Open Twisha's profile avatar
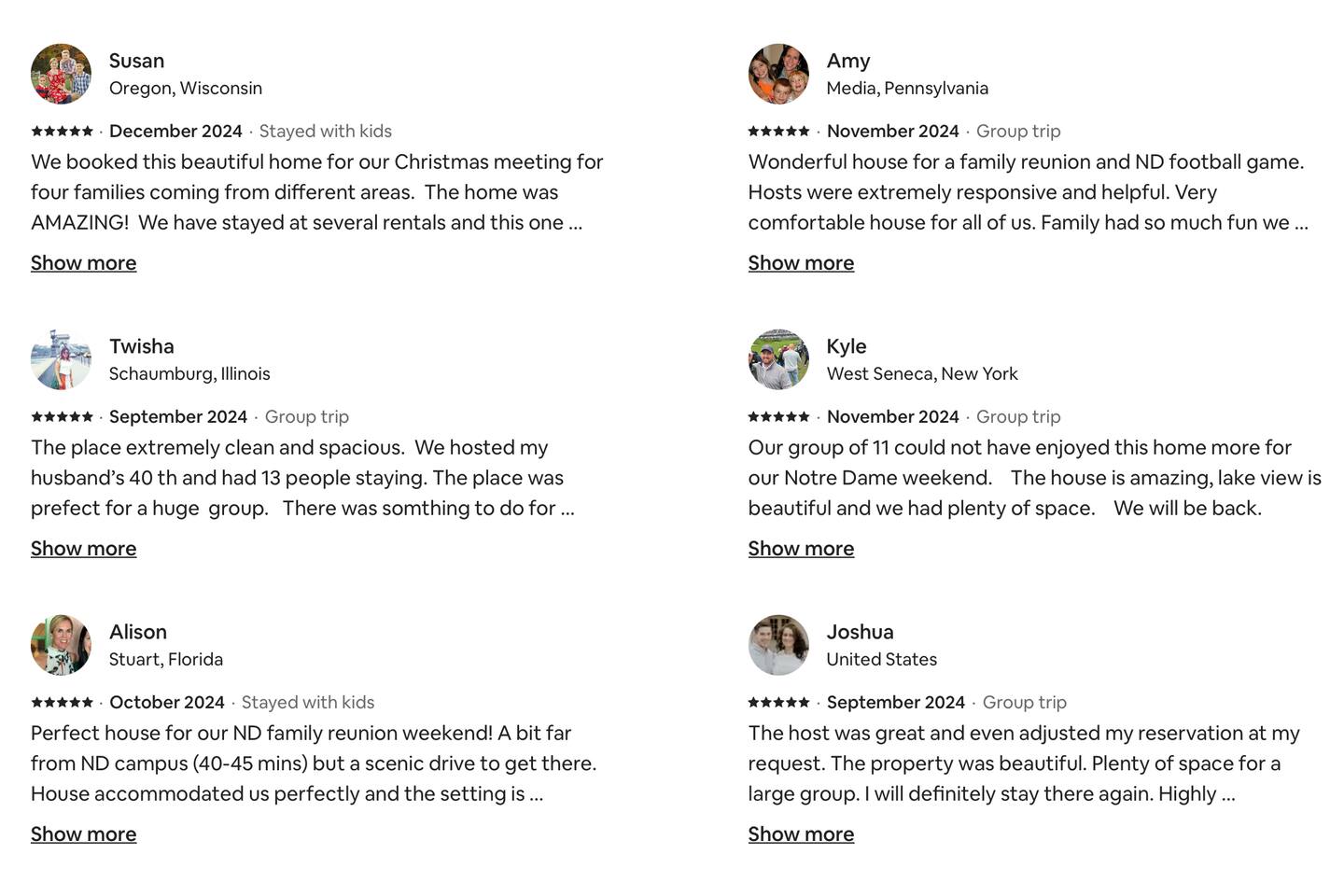1344x896 pixels. click(61, 359)
